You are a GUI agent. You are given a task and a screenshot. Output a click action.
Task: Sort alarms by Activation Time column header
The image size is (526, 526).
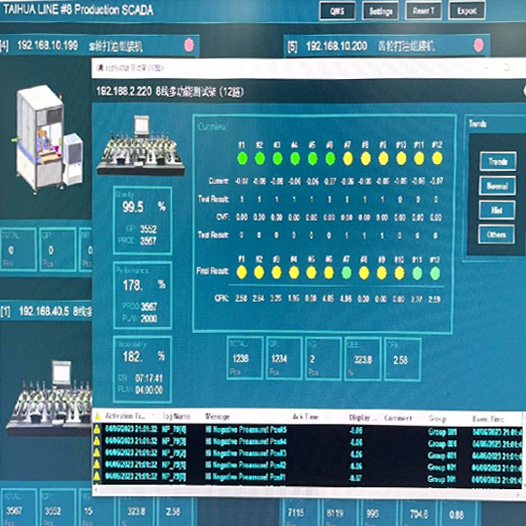(125, 416)
